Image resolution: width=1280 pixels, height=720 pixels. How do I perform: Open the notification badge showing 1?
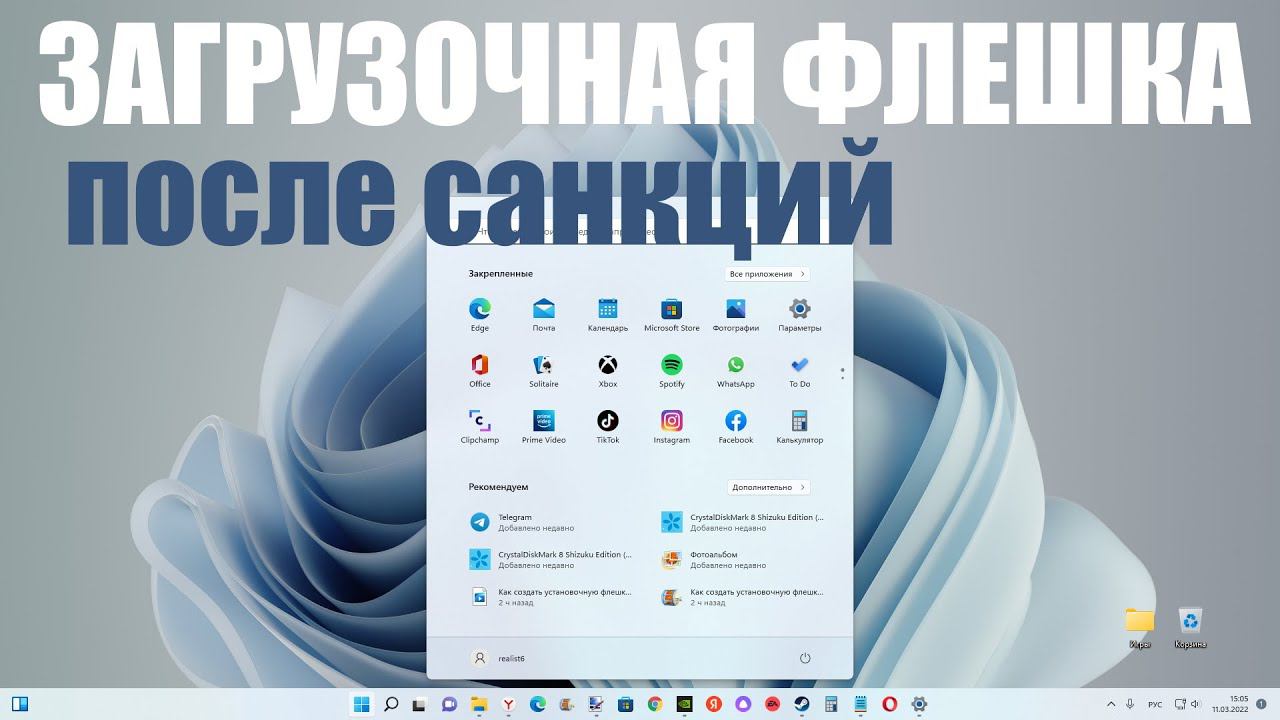[1262, 704]
